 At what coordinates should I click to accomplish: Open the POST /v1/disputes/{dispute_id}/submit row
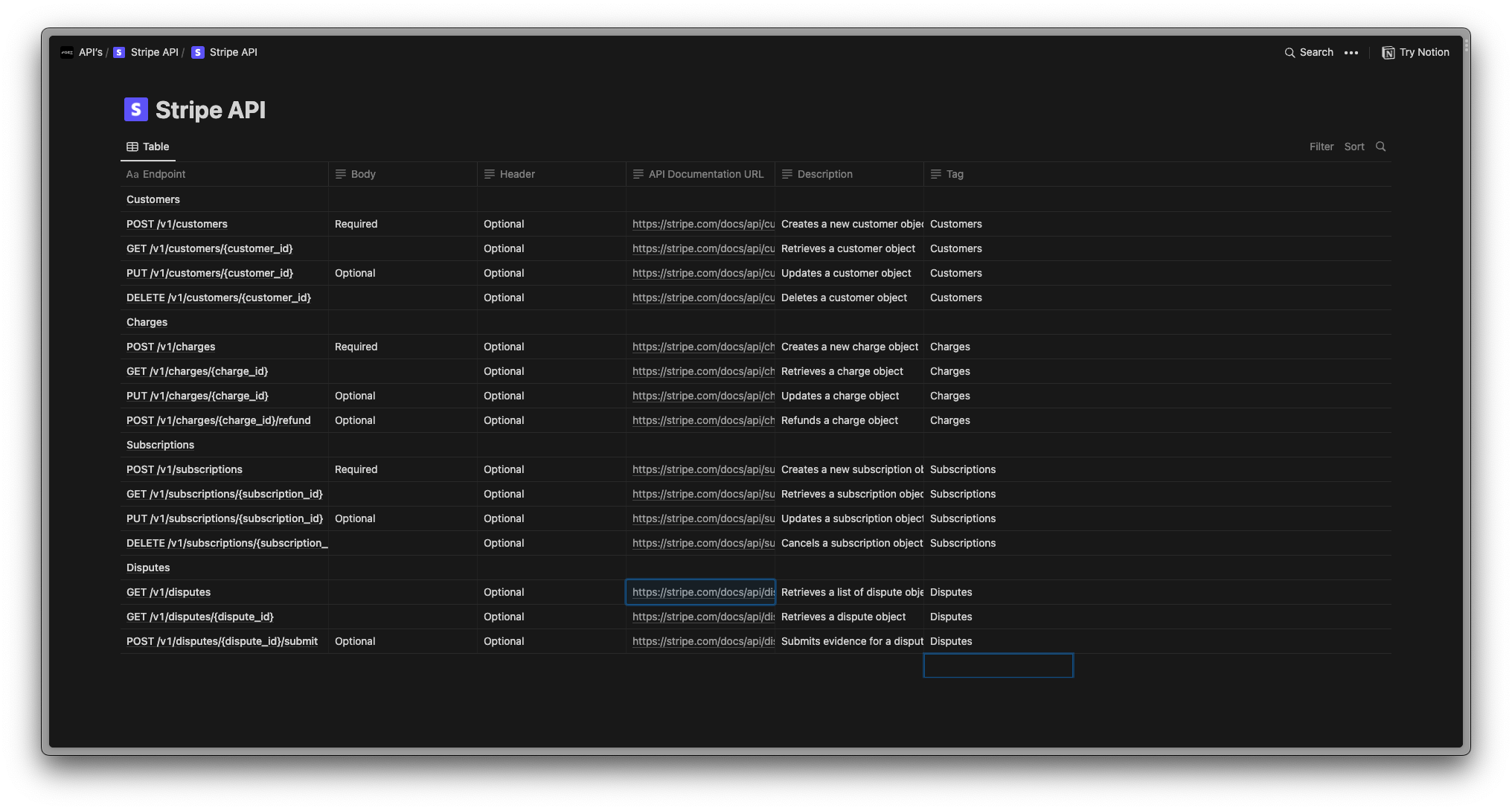click(222, 641)
